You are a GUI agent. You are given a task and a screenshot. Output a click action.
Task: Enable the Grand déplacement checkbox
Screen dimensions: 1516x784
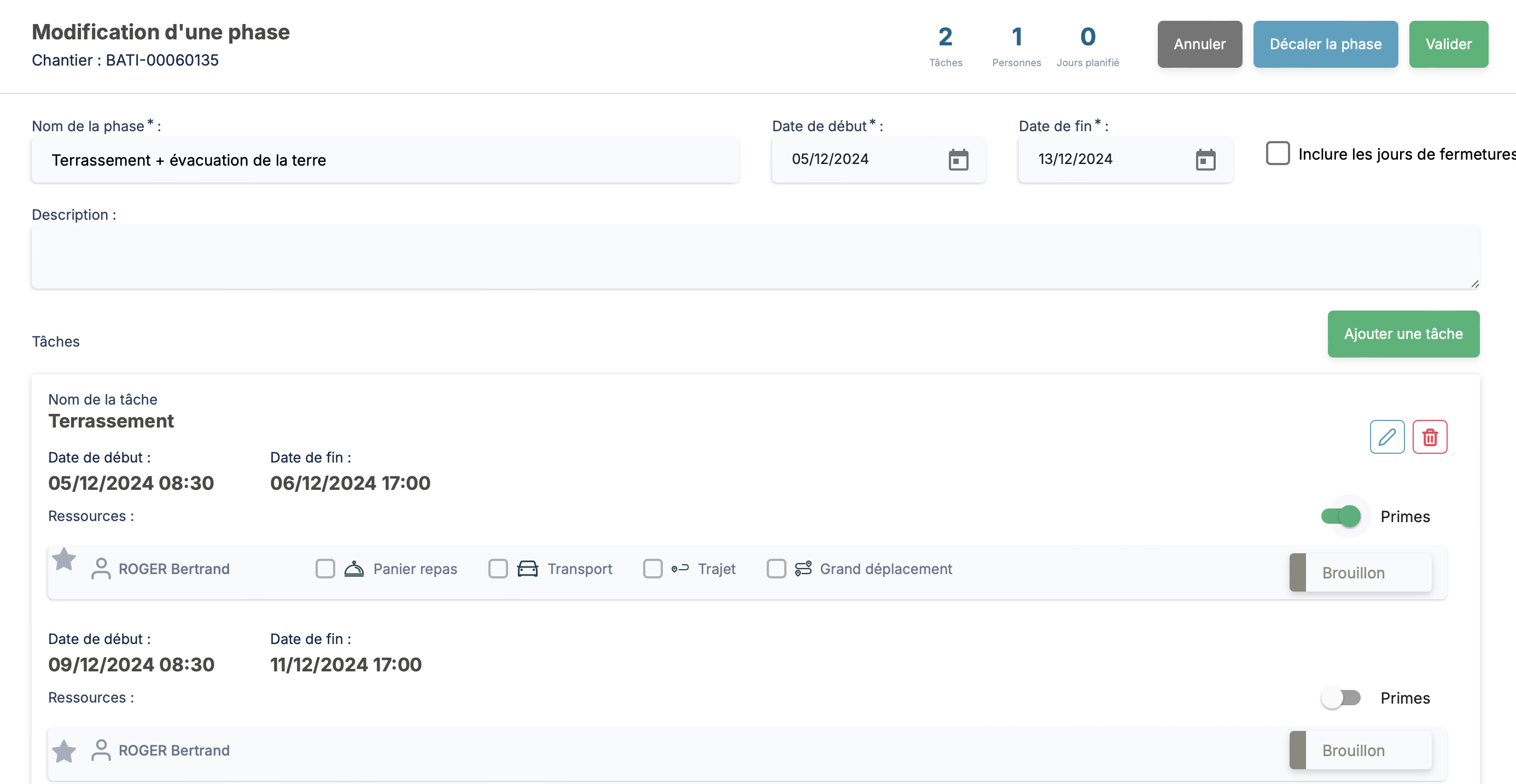pyautogui.click(x=776, y=569)
